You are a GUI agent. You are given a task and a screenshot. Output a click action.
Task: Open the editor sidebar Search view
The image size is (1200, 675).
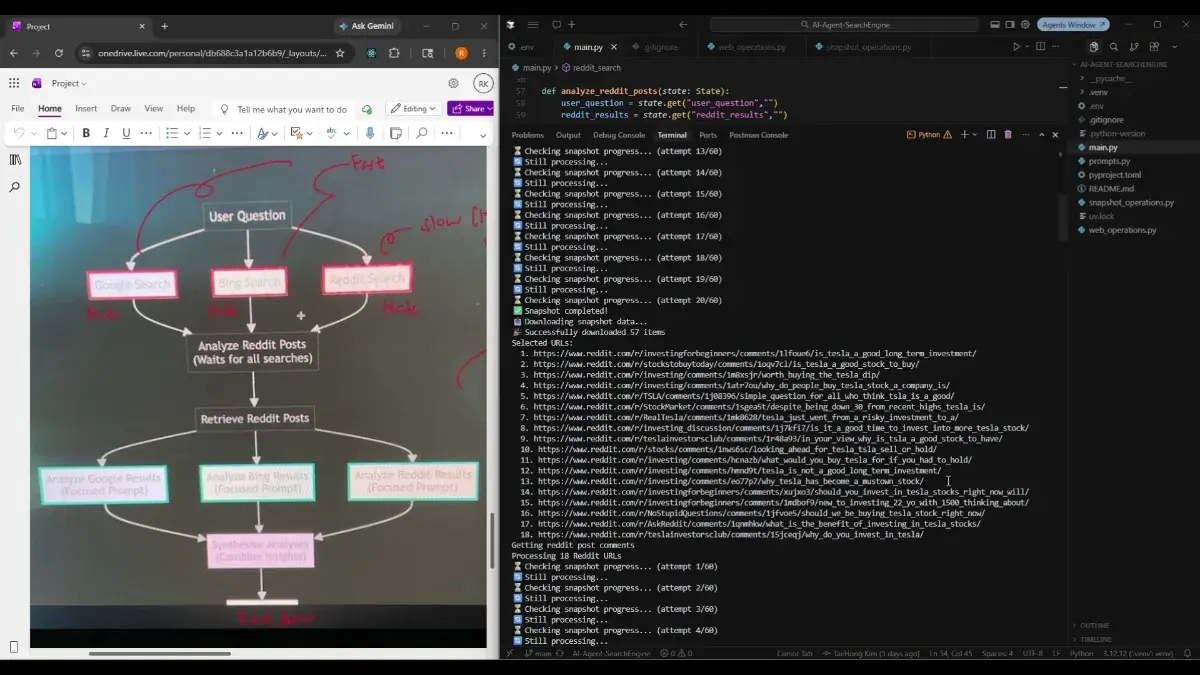[1114, 46]
